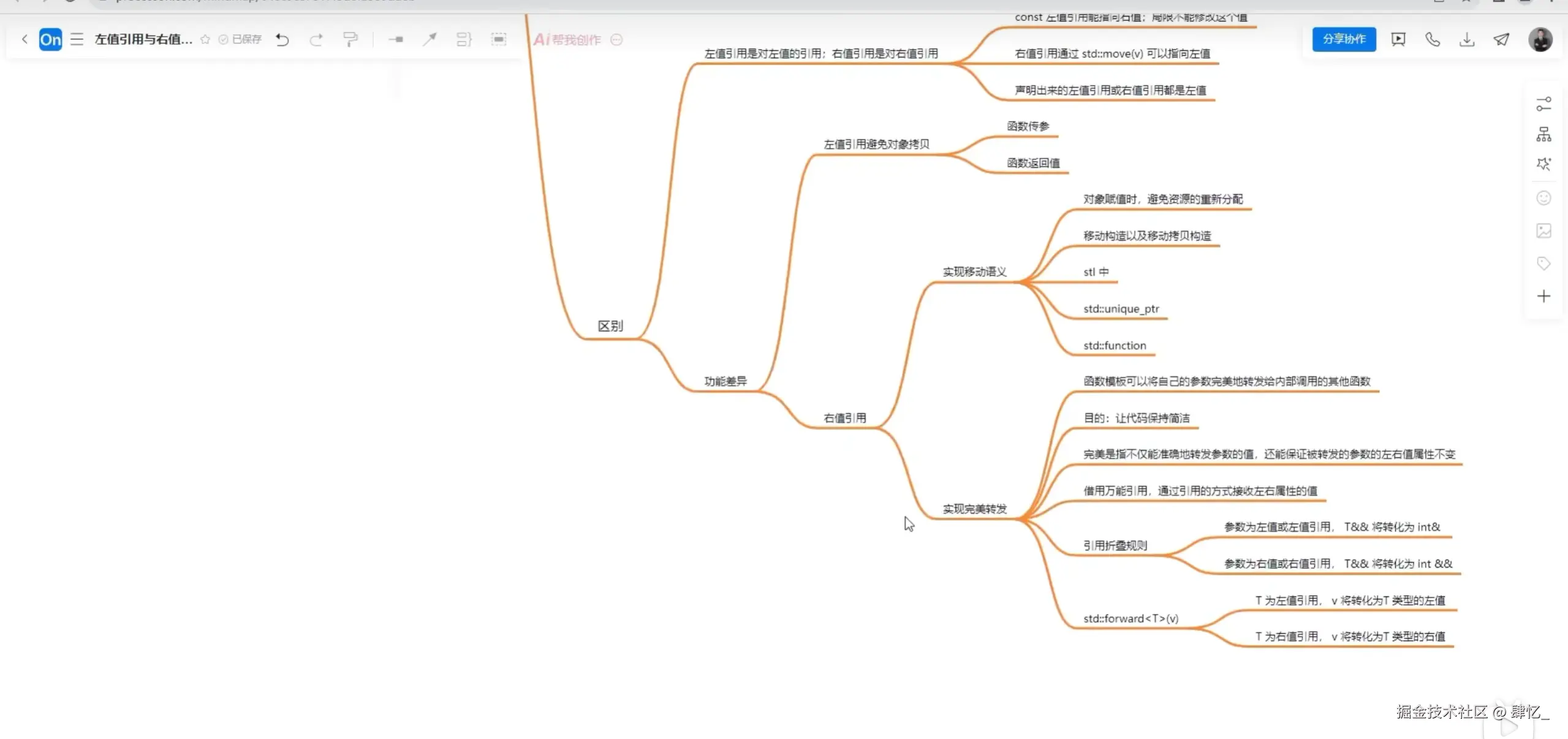Image resolution: width=1568 pixels, height=739 pixels.
Task: Expand the plus icon in right sidebar
Action: (1543, 297)
